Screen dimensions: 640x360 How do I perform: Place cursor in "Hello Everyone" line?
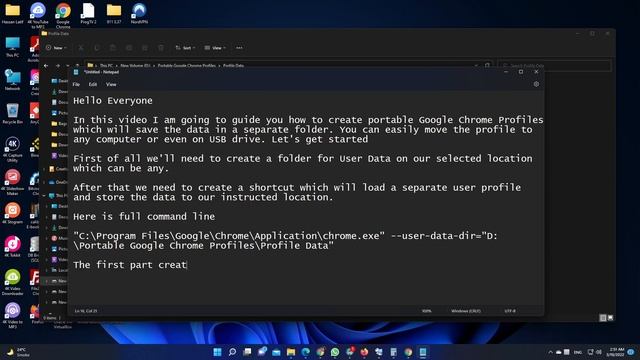[113, 101]
